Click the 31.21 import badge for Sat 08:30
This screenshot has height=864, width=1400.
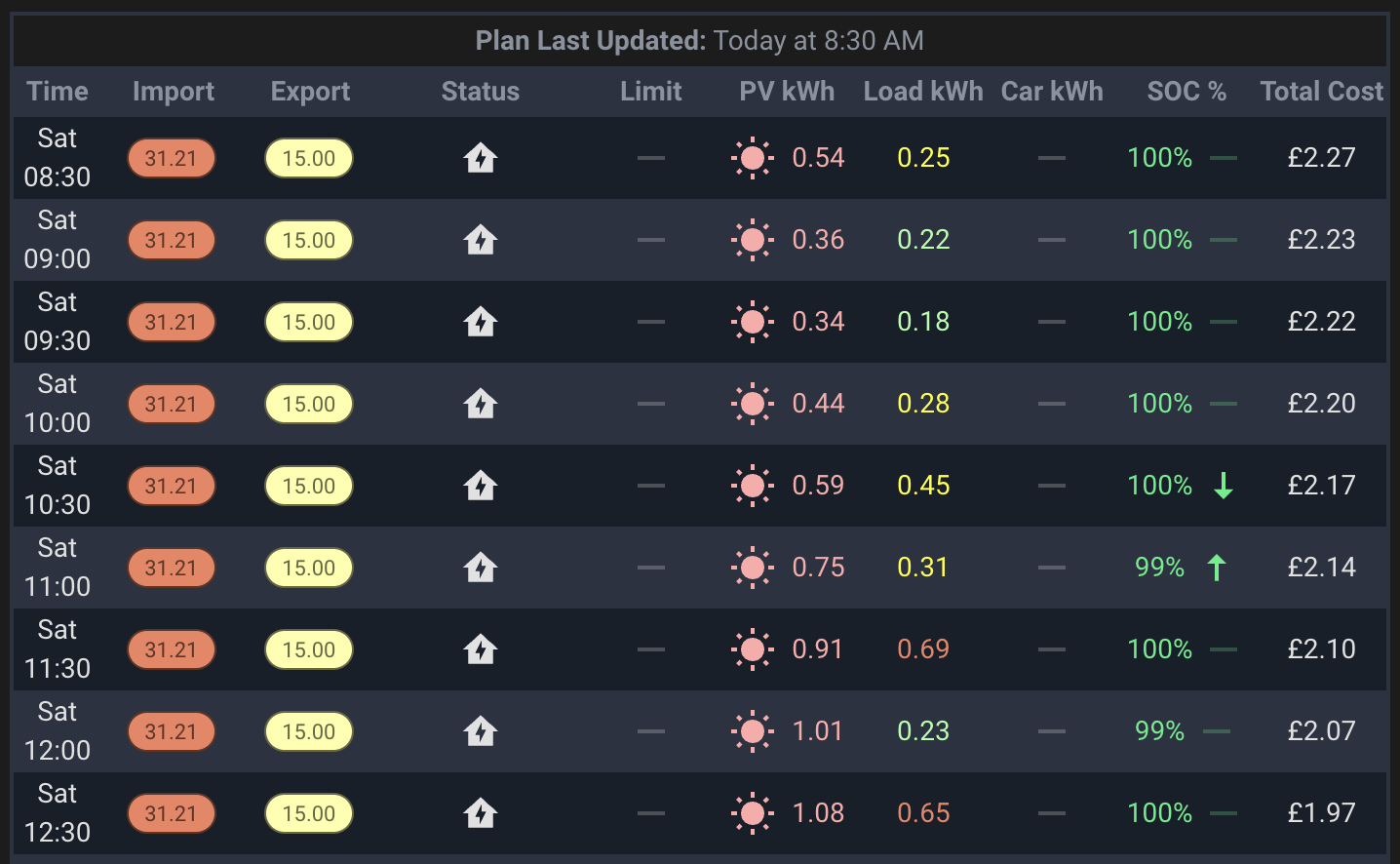[172, 158]
